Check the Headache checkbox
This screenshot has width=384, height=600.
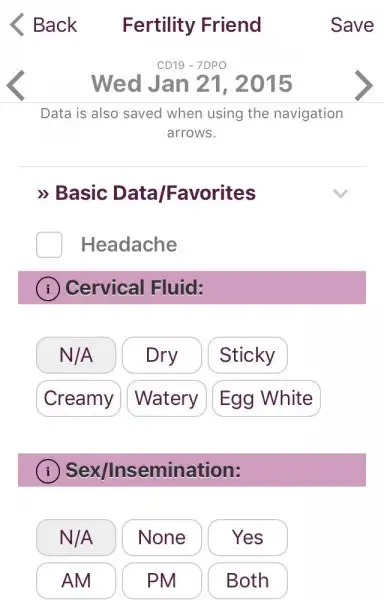click(49, 245)
